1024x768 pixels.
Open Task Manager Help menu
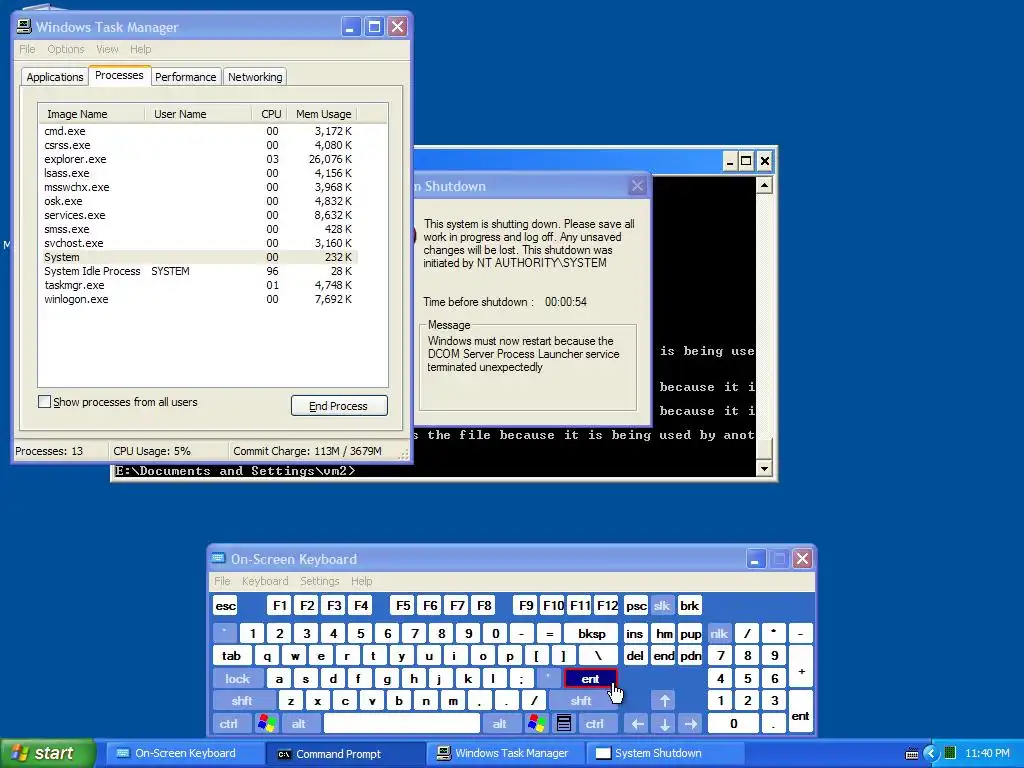pos(140,49)
